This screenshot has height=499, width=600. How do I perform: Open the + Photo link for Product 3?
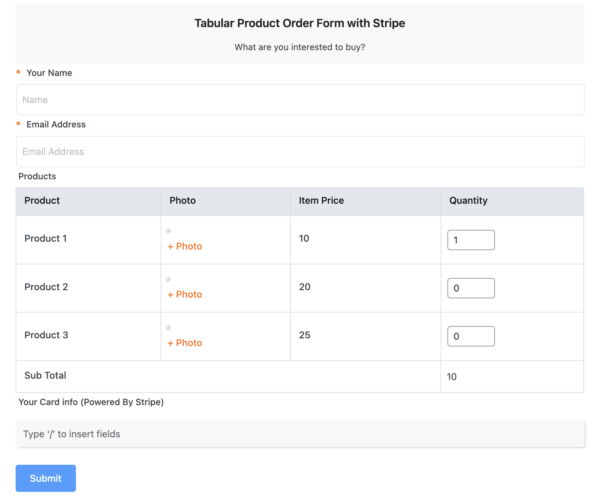184,343
